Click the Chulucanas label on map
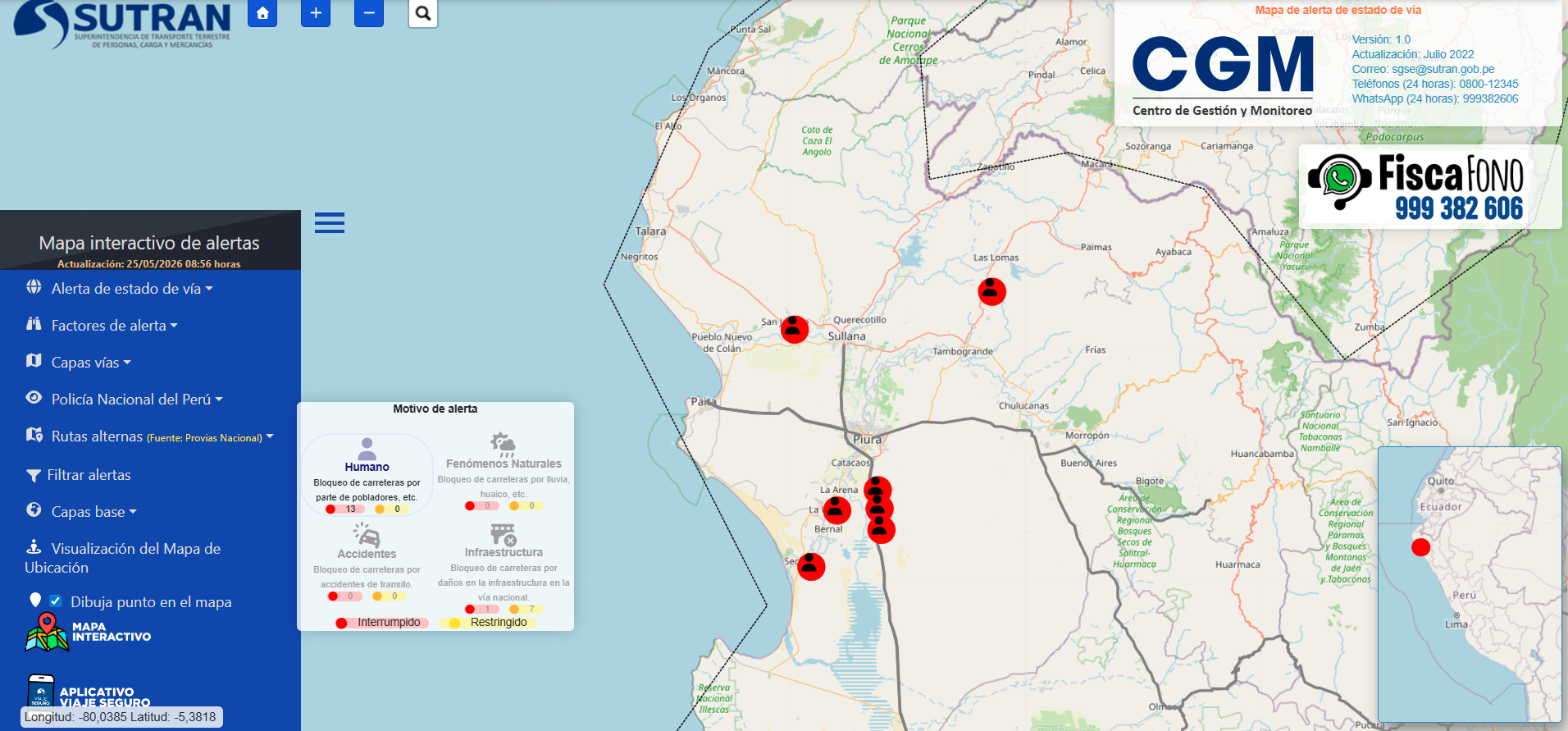Screen dimensions: 1568x731 click(x=1023, y=405)
